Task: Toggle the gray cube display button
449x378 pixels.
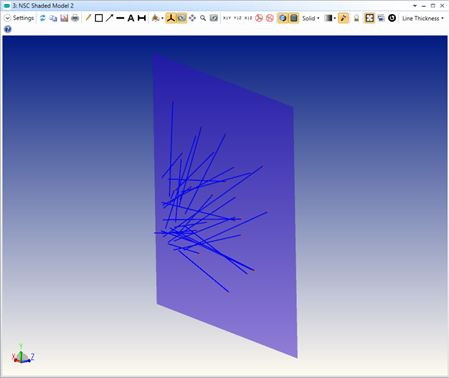Action: (x=294, y=18)
